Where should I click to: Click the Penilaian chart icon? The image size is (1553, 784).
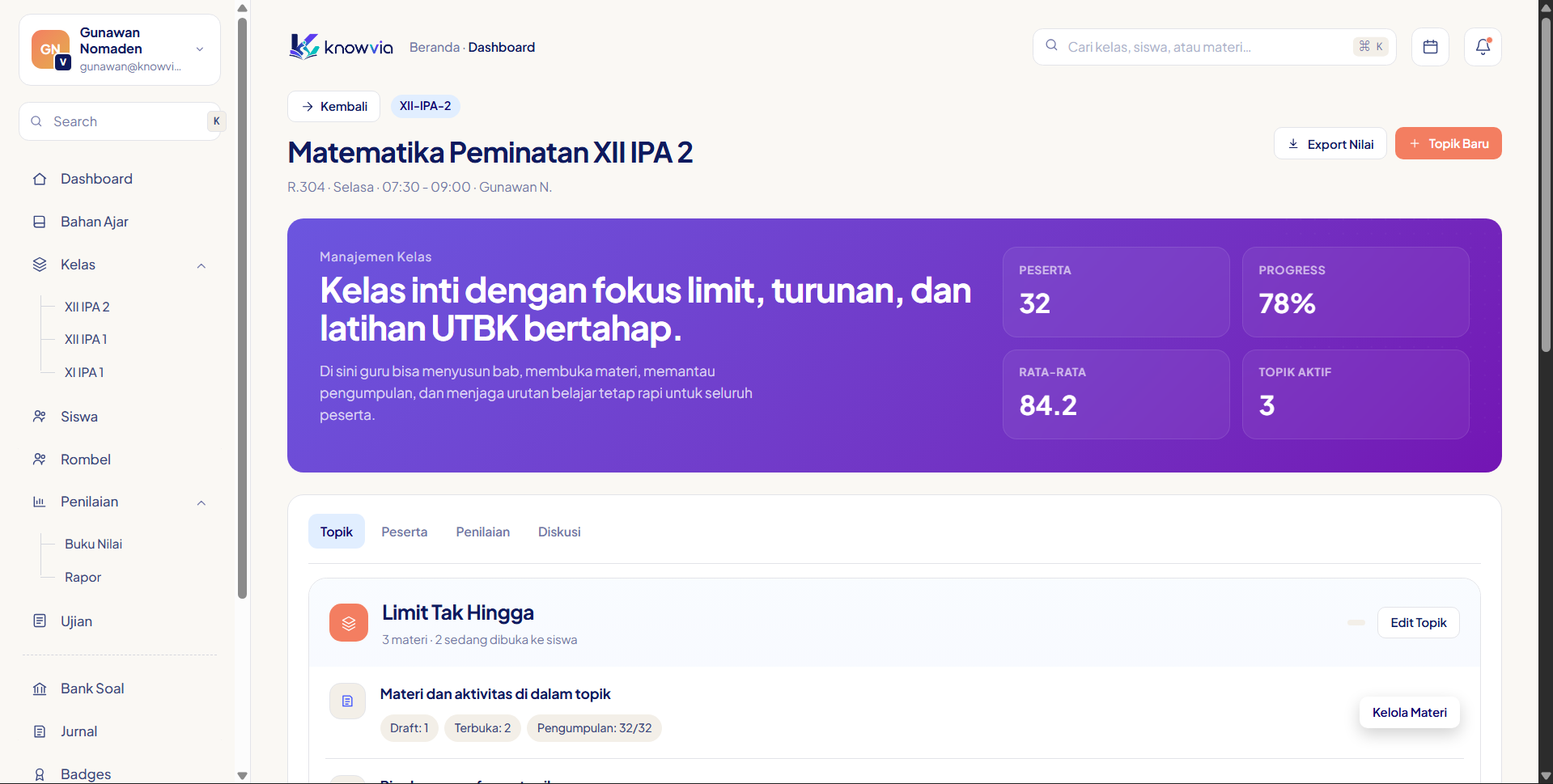(x=40, y=502)
